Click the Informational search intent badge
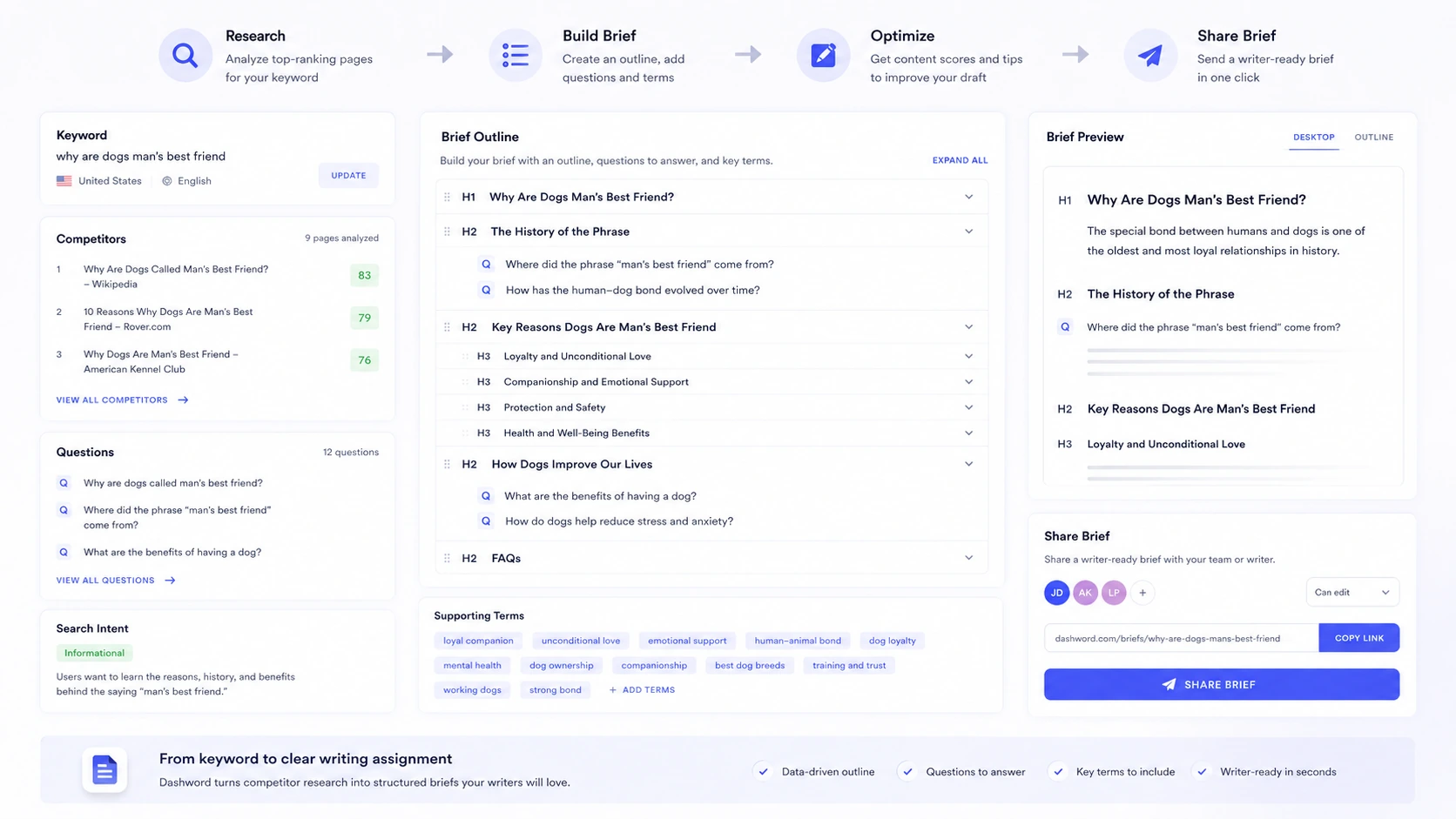The height and width of the screenshot is (819, 1456). (x=94, y=653)
